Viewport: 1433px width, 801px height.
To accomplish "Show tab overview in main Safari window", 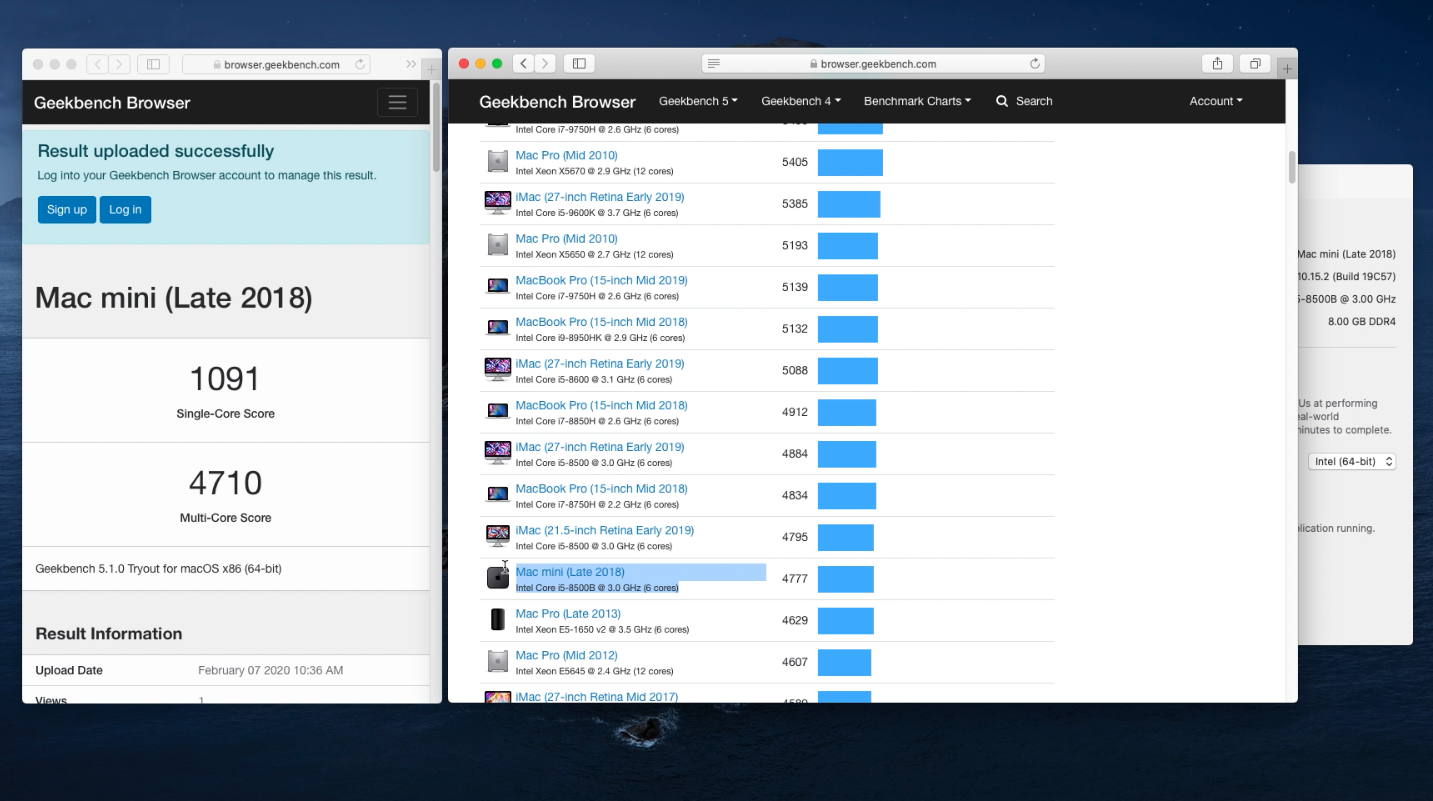I will click(x=1255, y=64).
